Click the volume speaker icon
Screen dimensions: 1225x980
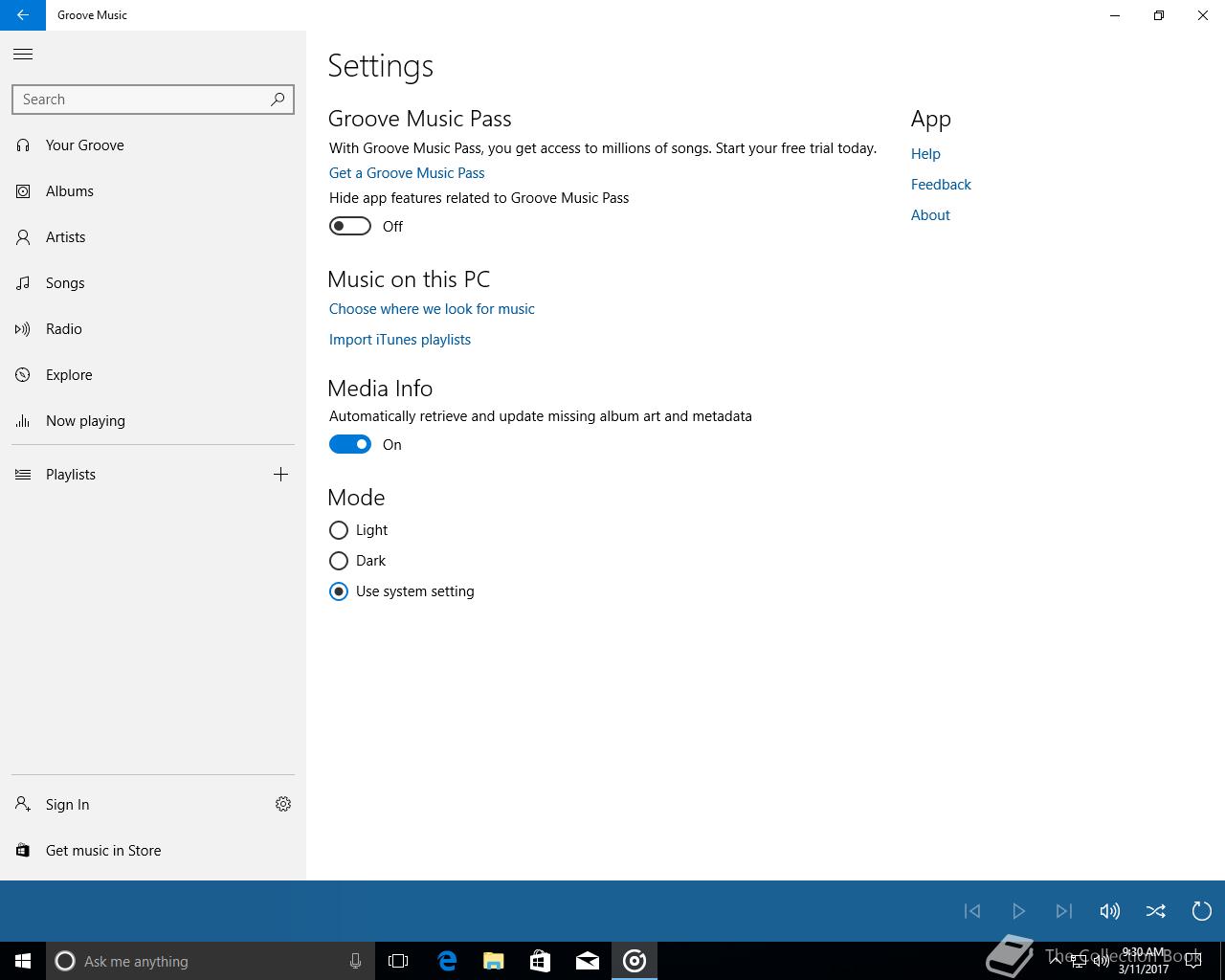tap(1110, 911)
